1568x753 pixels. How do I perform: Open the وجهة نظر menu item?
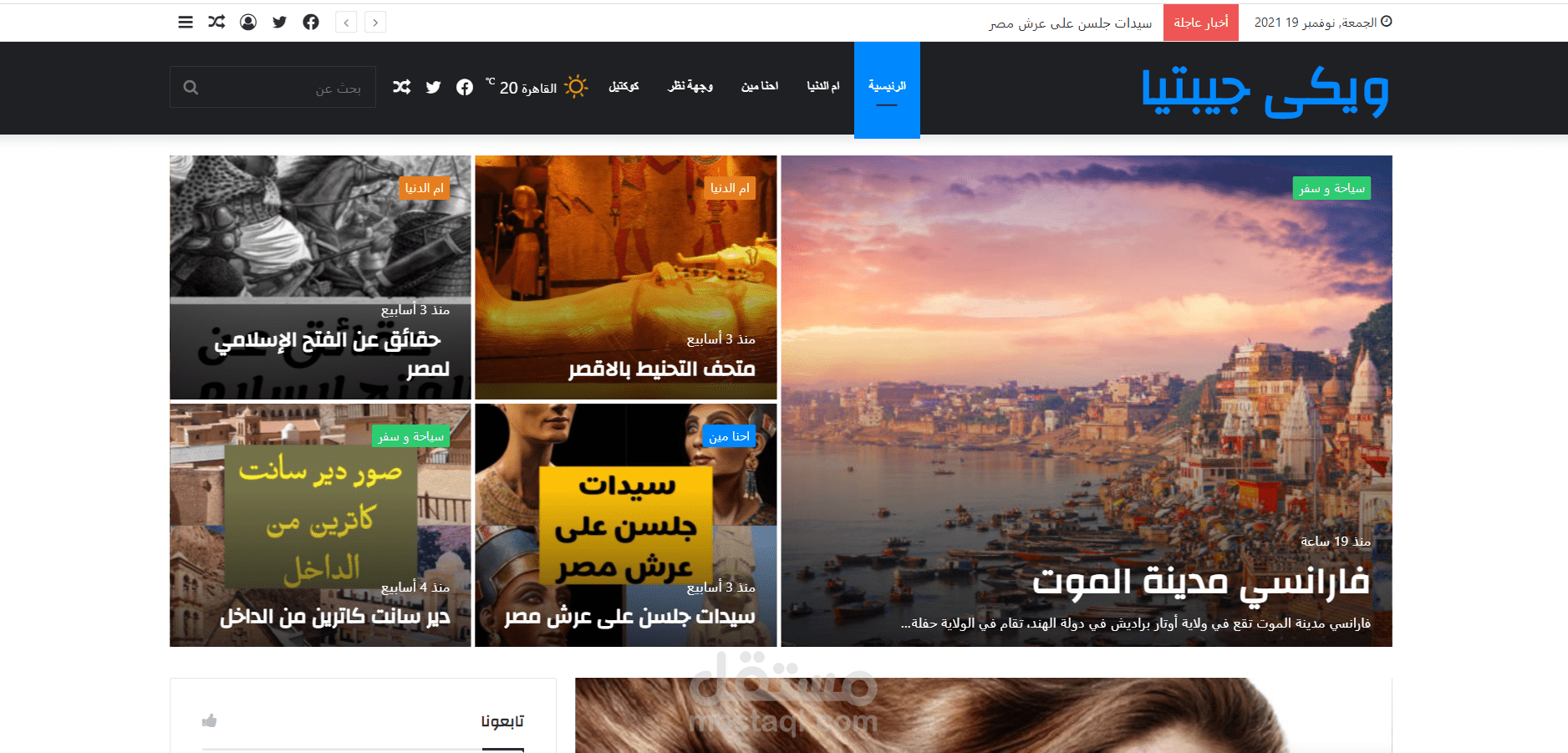pos(690,86)
